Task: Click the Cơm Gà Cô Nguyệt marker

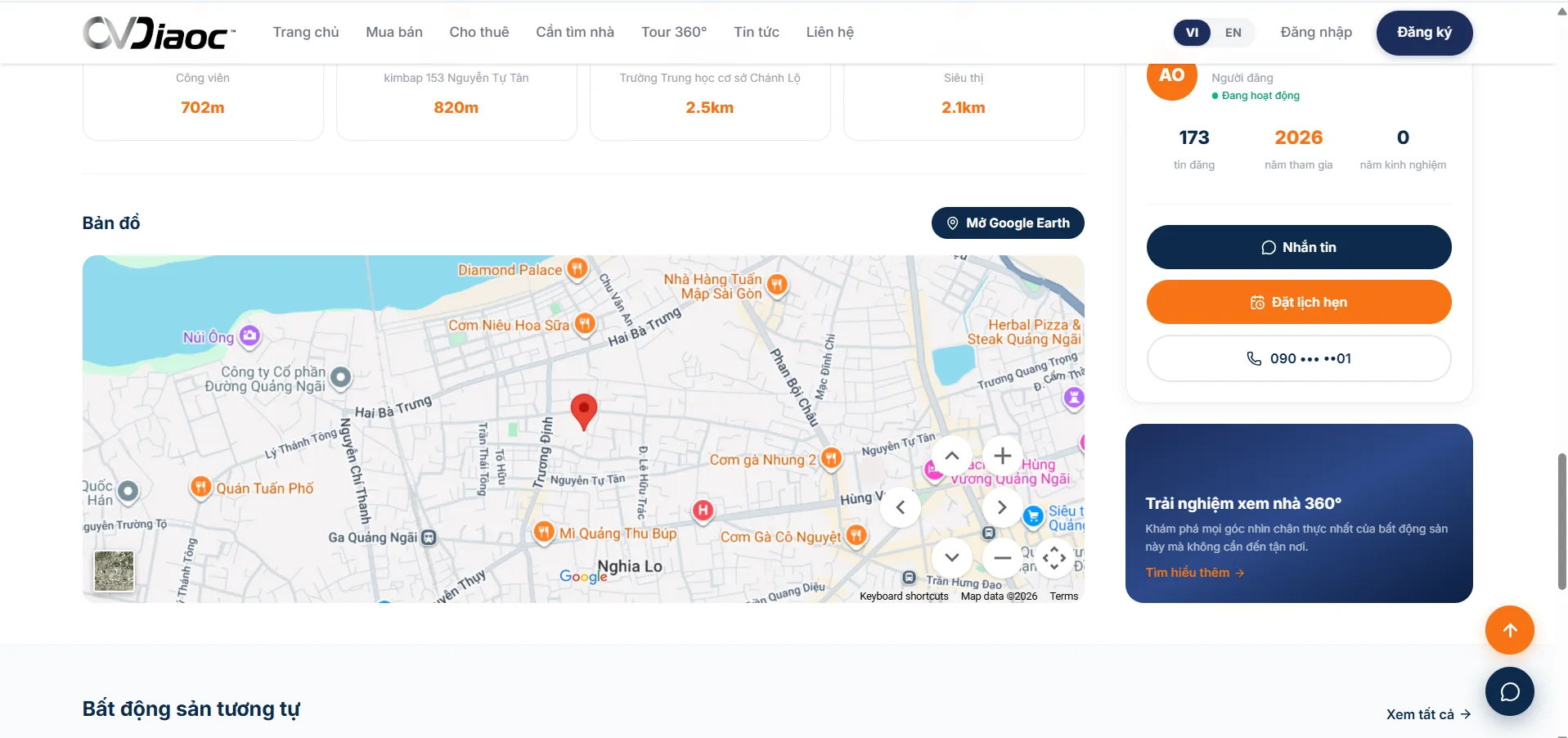Action: coord(856,535)
